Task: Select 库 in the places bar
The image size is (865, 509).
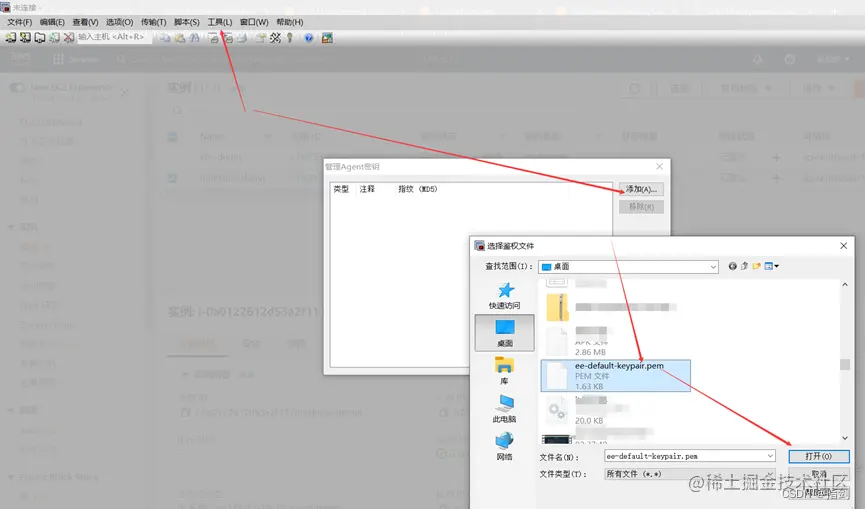Action: pyautogui.click(x=505, y=371)
